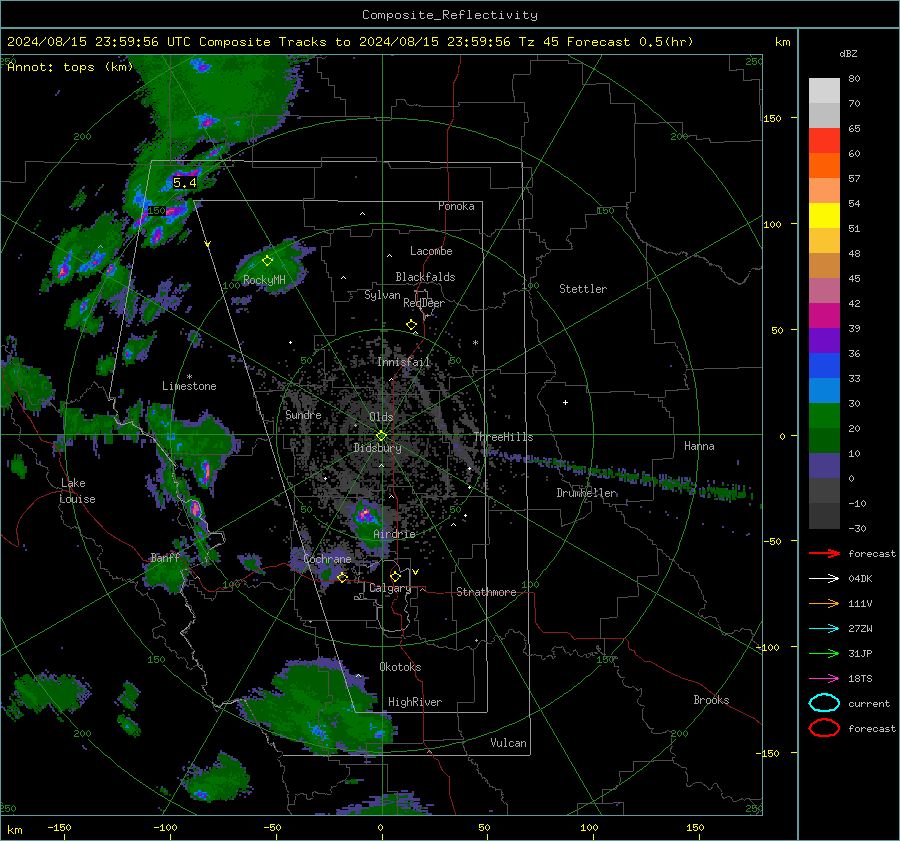Image resolution: width=900 pixels, height=841 pixels.
Task: Click the yellow diamond marker above RockyMH
Action: coord(267,261)
